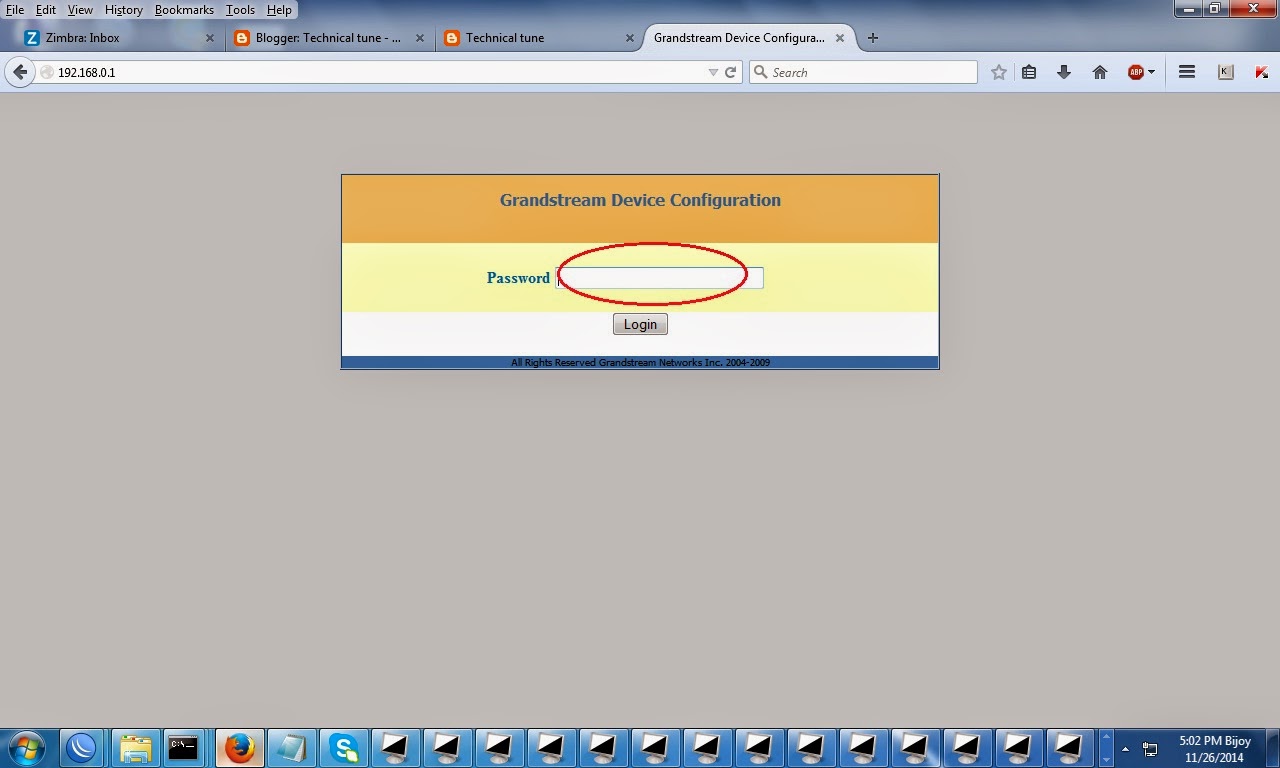Viewport: 1280px width, 768px height.
Task: Open the blue circular taskbar app
Action: click(81, 747)
